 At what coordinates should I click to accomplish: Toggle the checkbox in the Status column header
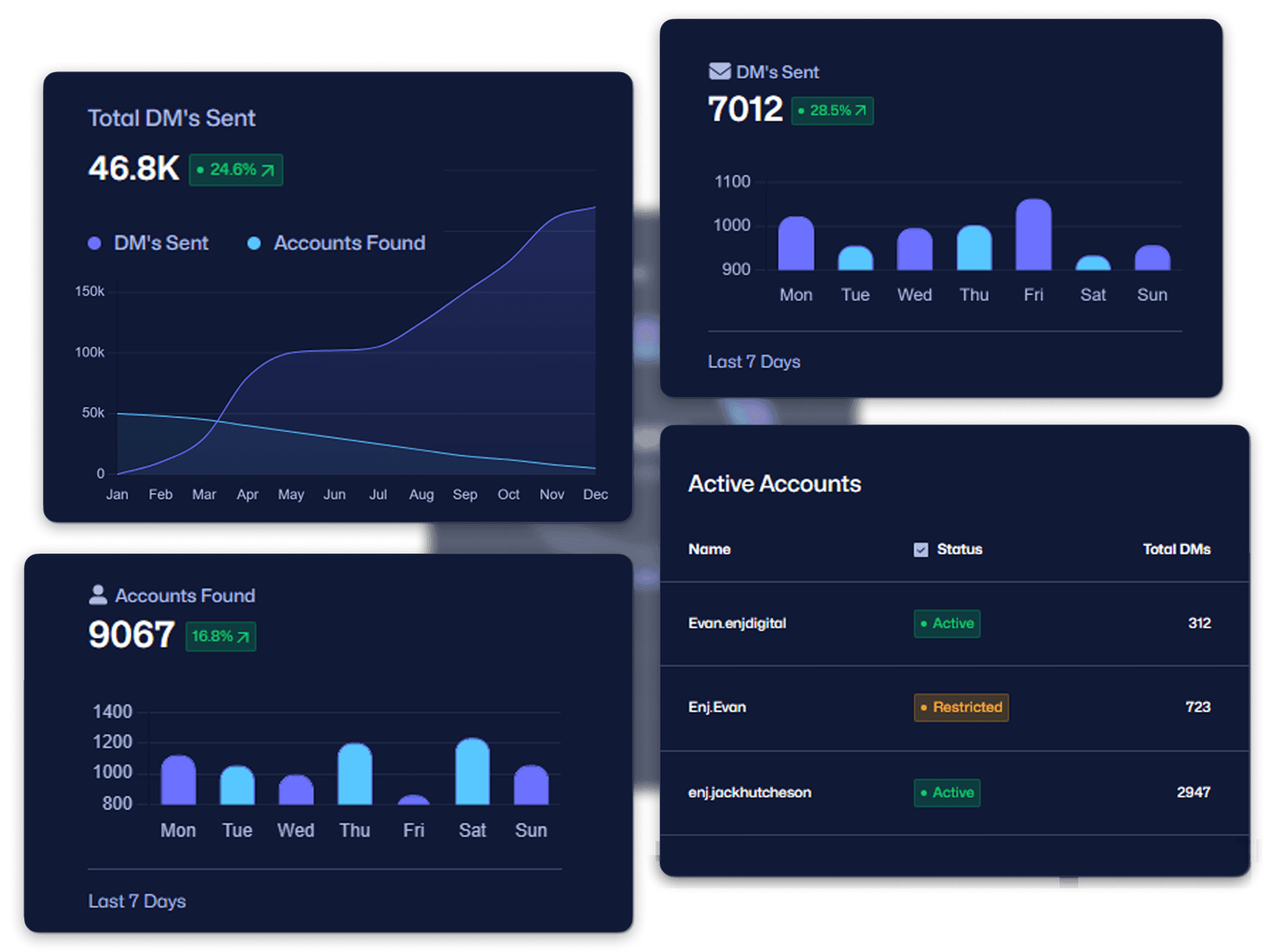pyautogui.click(x=920, y=549)
